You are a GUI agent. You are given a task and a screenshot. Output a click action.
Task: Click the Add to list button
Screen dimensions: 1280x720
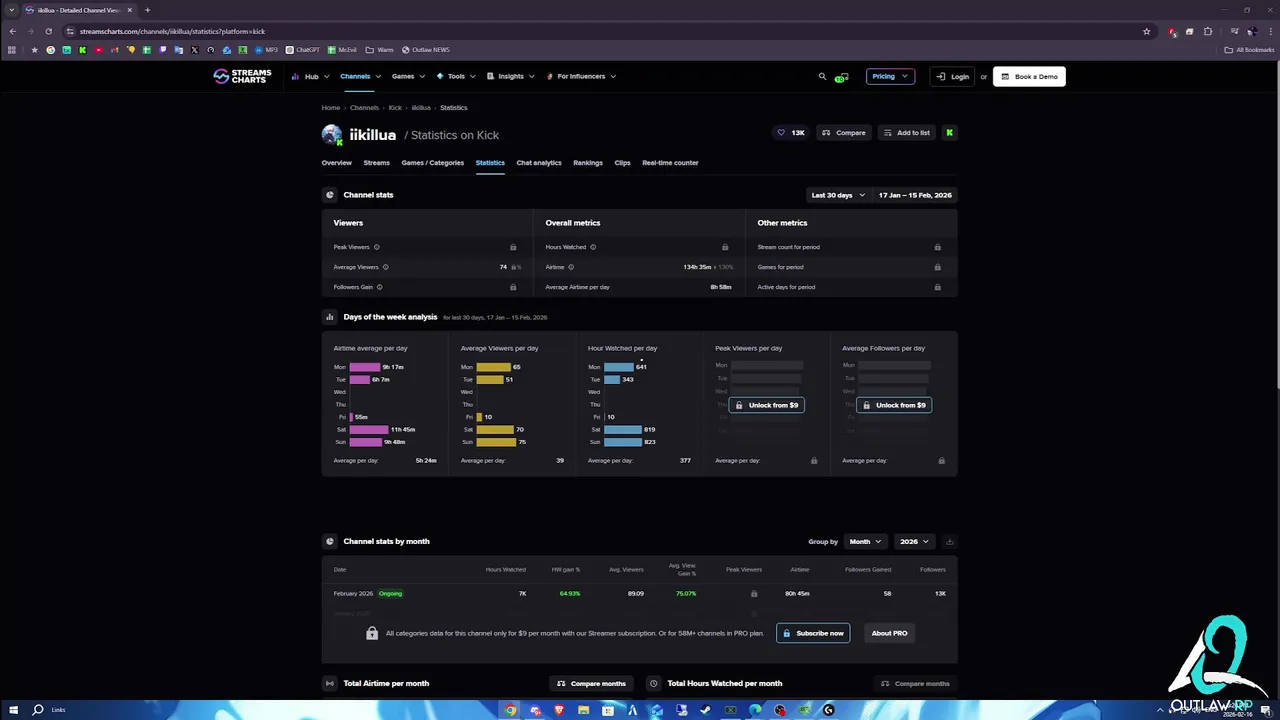pos(907,132)
